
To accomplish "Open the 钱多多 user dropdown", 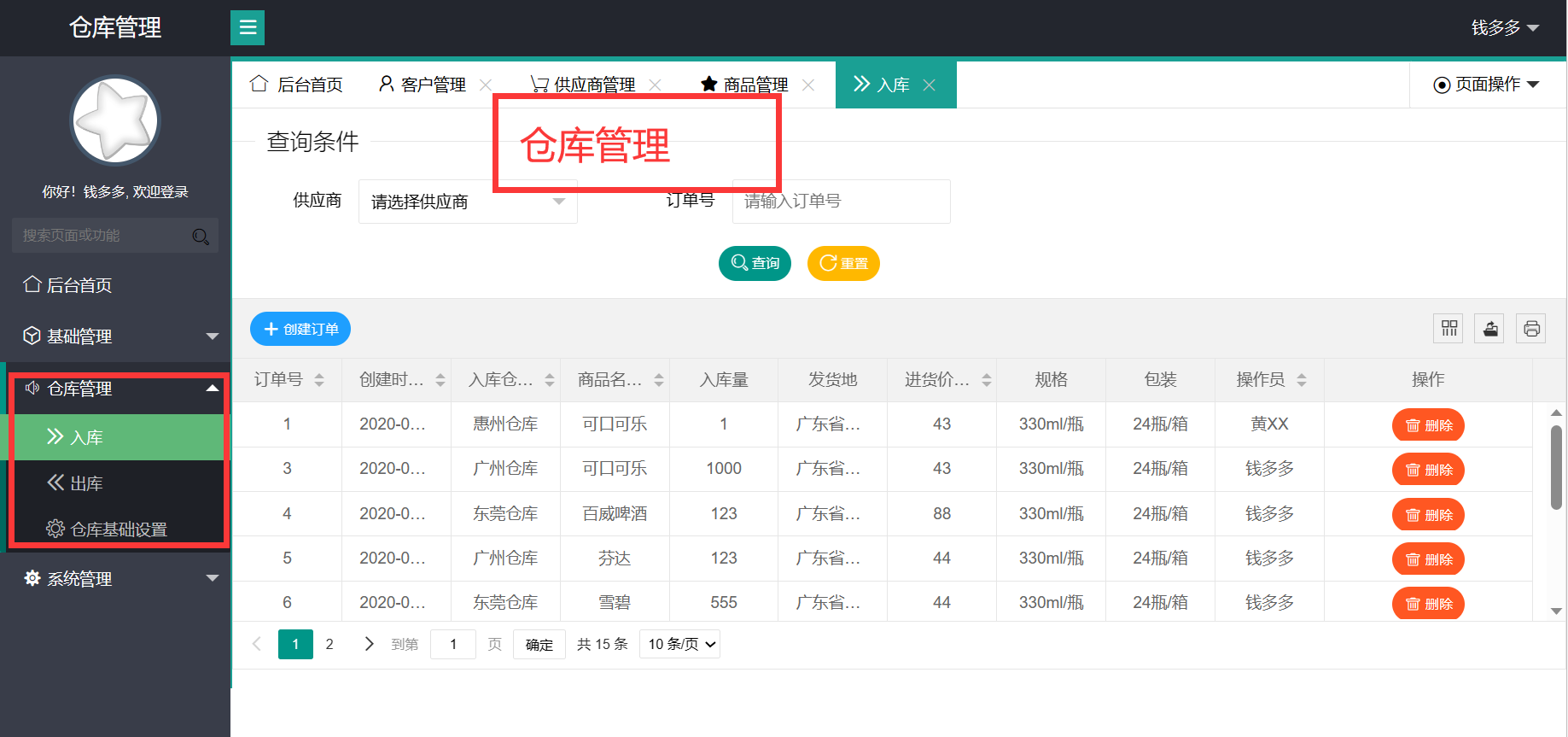I will tap(1505, 28).
